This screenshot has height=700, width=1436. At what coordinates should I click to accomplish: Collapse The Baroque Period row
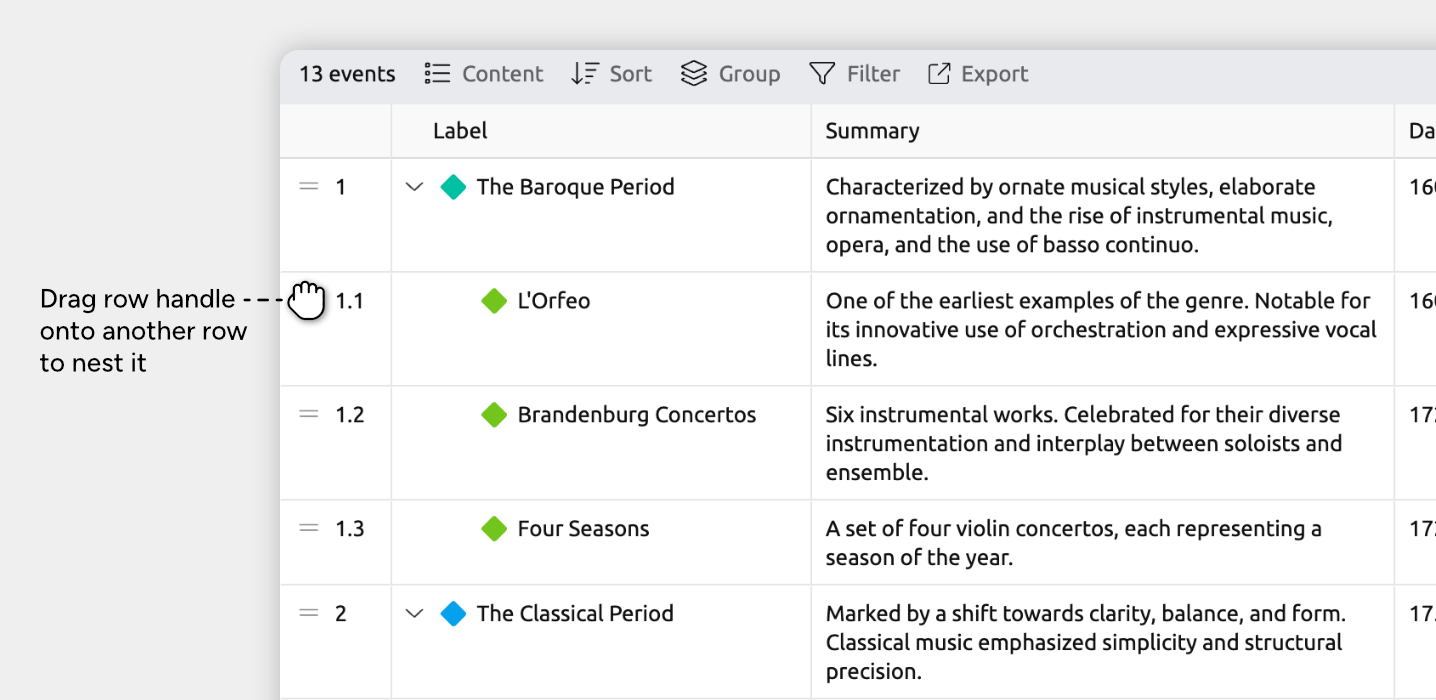tap(414, 187)
